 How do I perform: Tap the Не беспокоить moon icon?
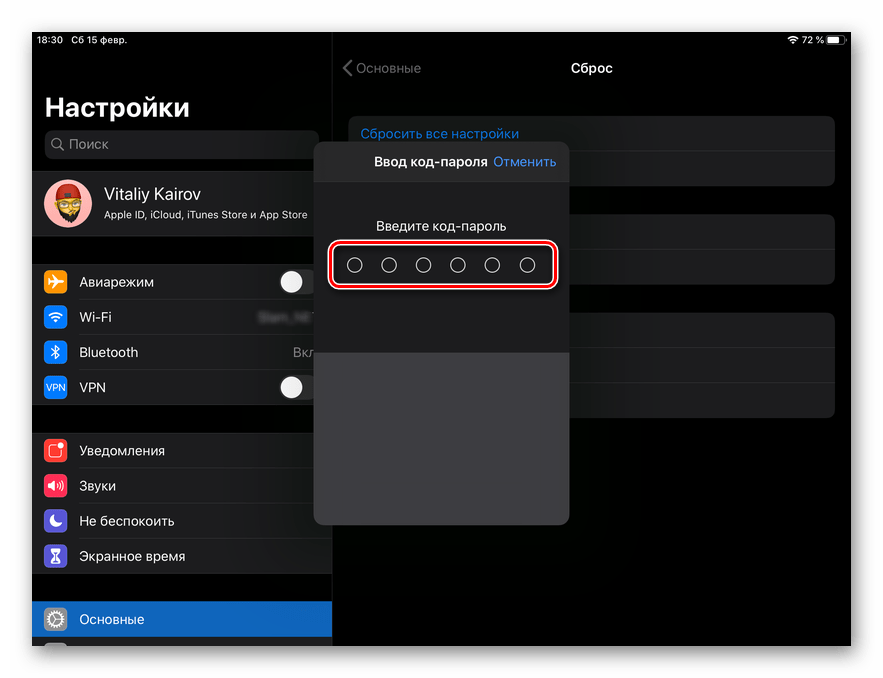click(x=56, y=521)
